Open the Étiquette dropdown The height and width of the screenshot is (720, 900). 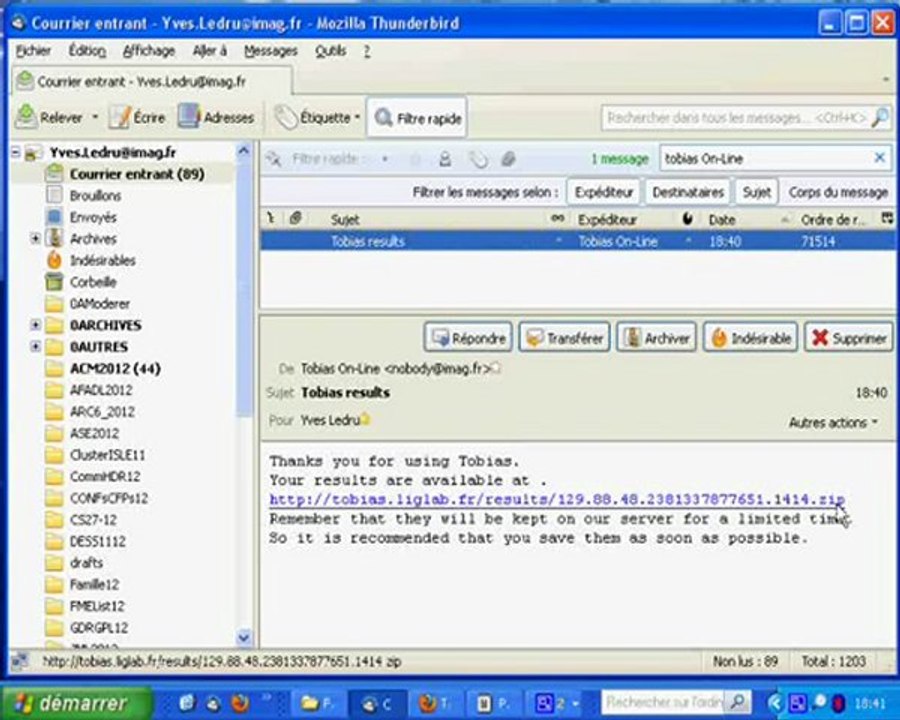pyautogui.click(x=318, y=118)
